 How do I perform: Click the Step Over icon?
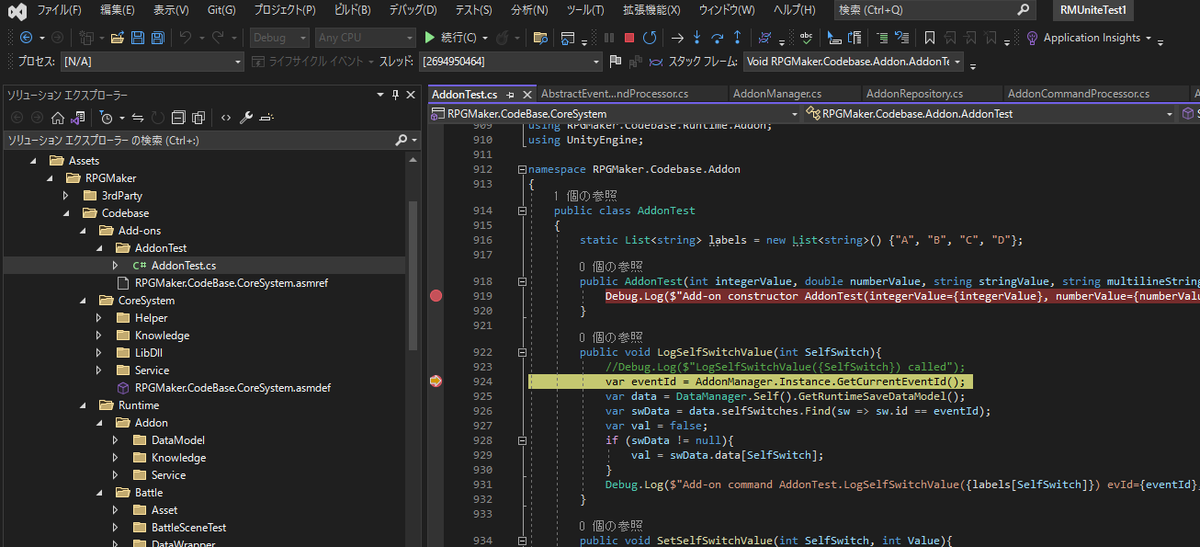pos(717,38)
